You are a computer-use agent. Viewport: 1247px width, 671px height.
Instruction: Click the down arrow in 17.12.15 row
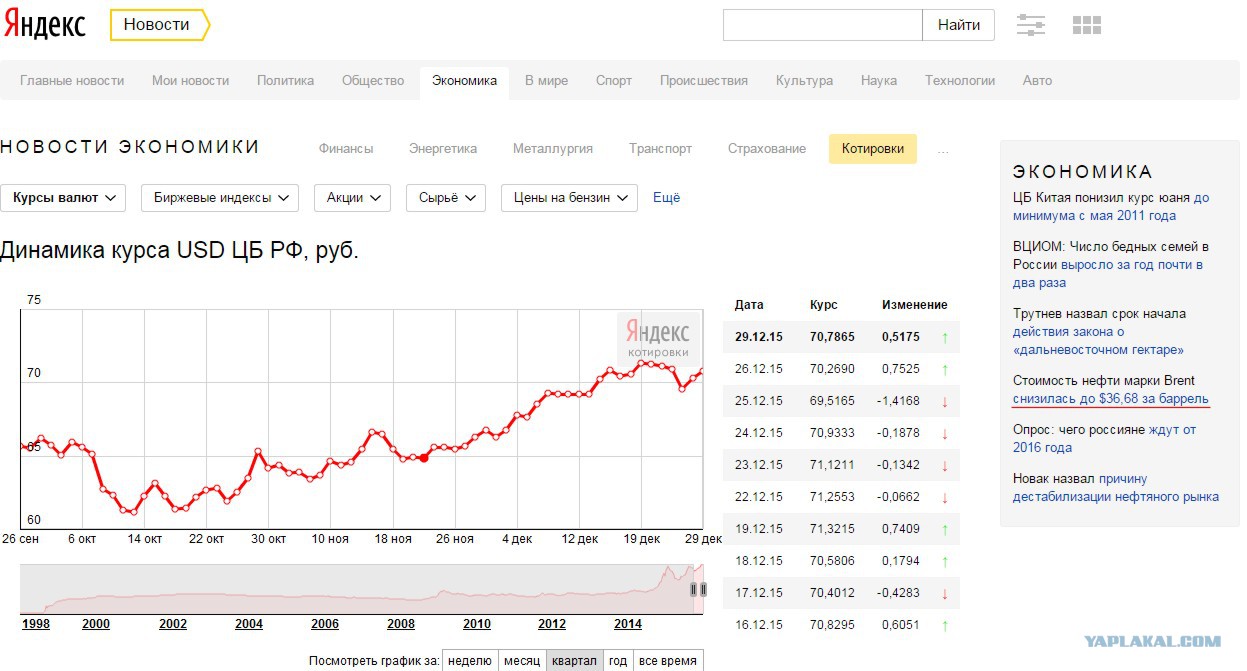pyautogui.click(x=945, y=593)
